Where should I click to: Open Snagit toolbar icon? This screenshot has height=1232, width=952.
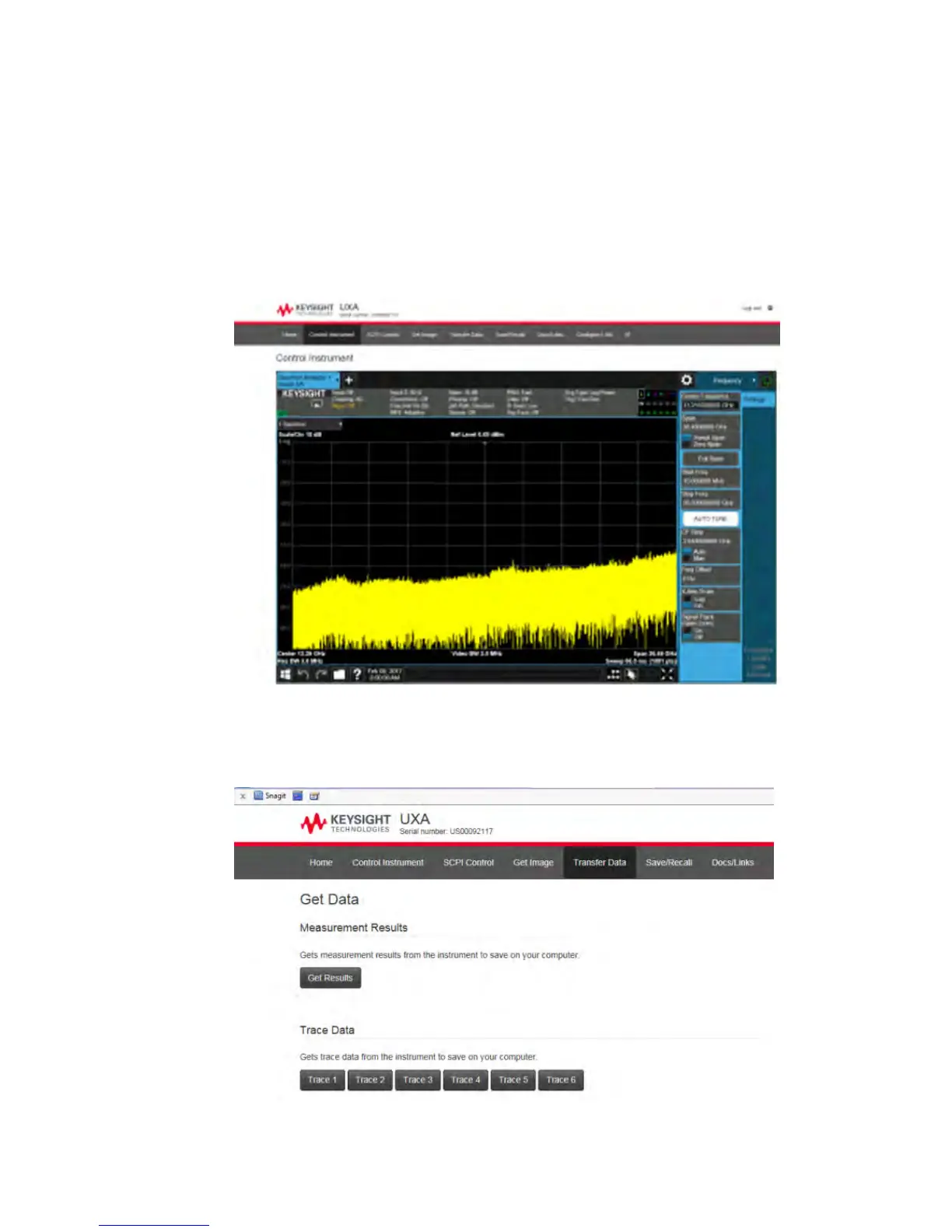tap(270, 796)
